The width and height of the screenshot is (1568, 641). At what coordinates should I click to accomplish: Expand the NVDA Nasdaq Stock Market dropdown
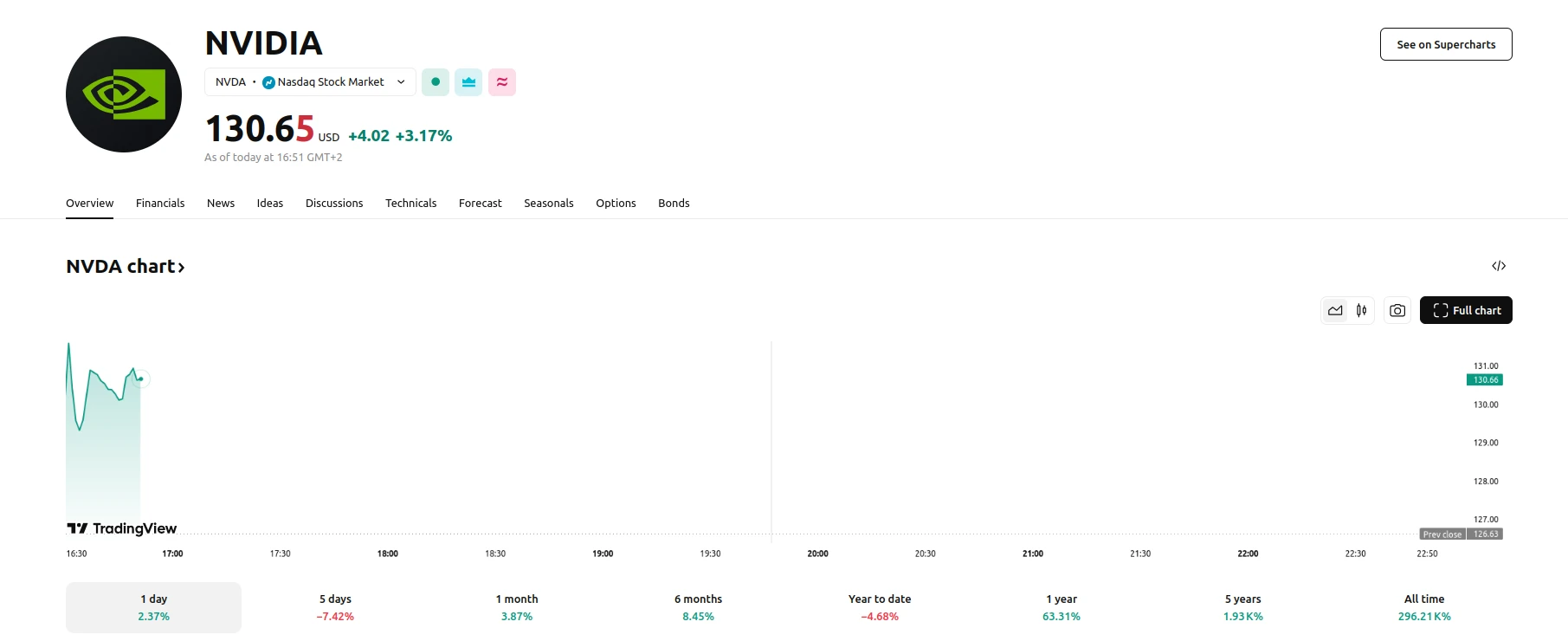[x=310, y=82]
